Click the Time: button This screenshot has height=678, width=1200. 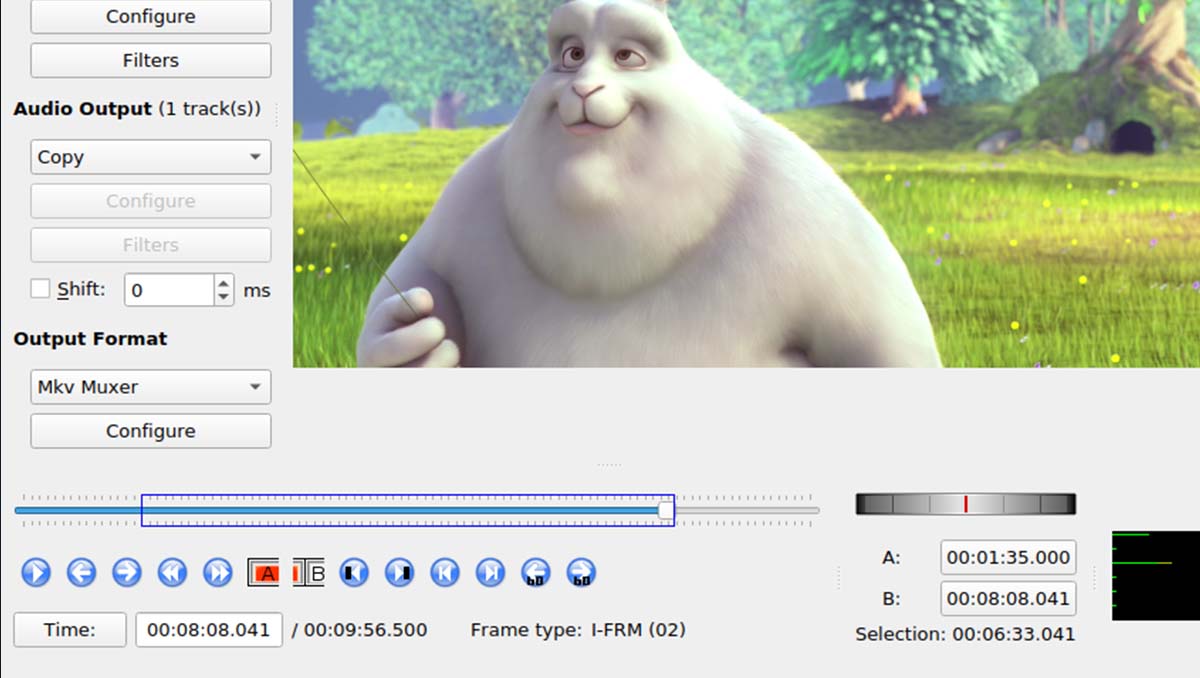click(x=70, y=630)
